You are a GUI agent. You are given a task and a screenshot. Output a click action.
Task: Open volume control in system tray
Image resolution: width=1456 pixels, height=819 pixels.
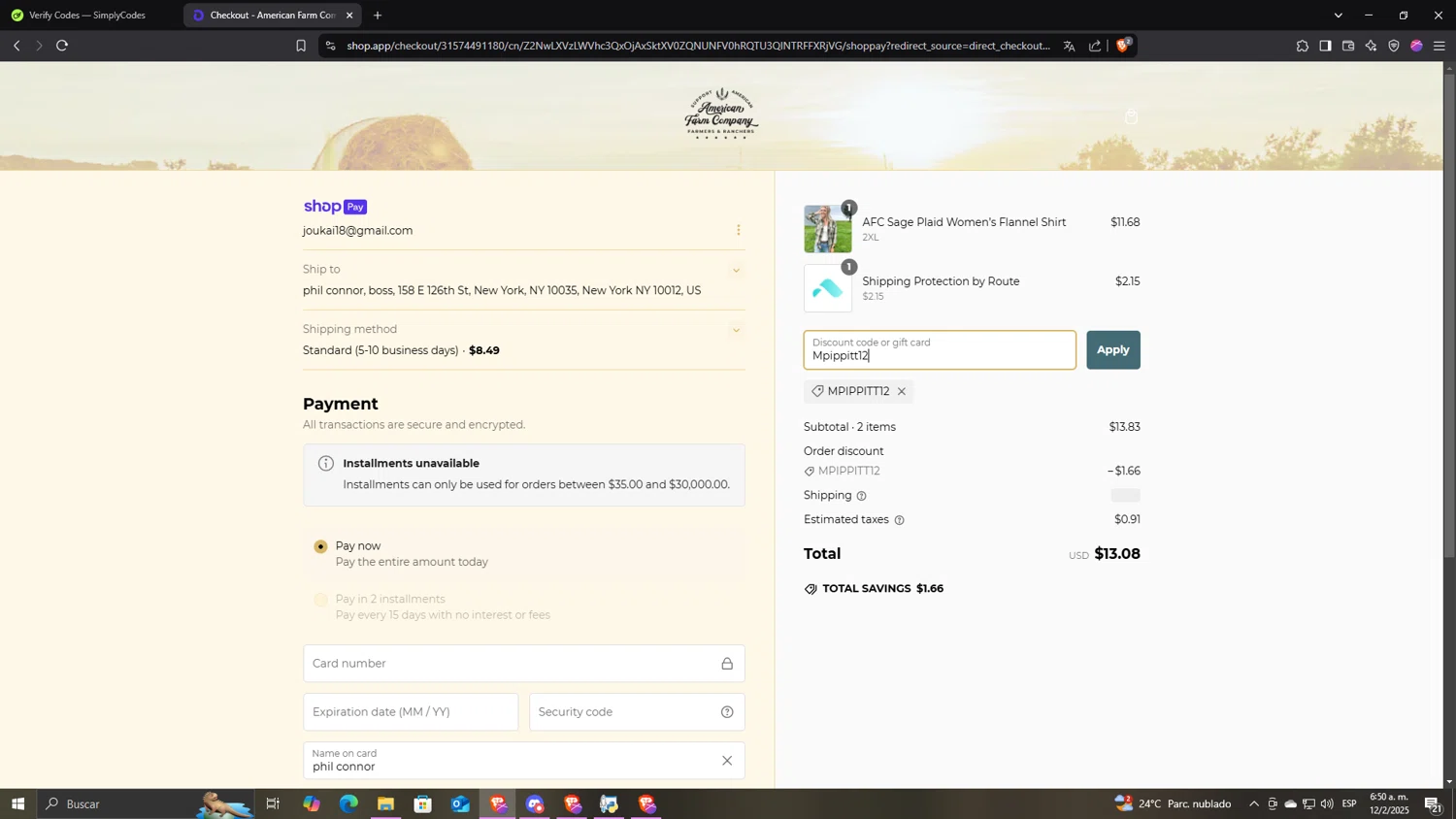1327,803
